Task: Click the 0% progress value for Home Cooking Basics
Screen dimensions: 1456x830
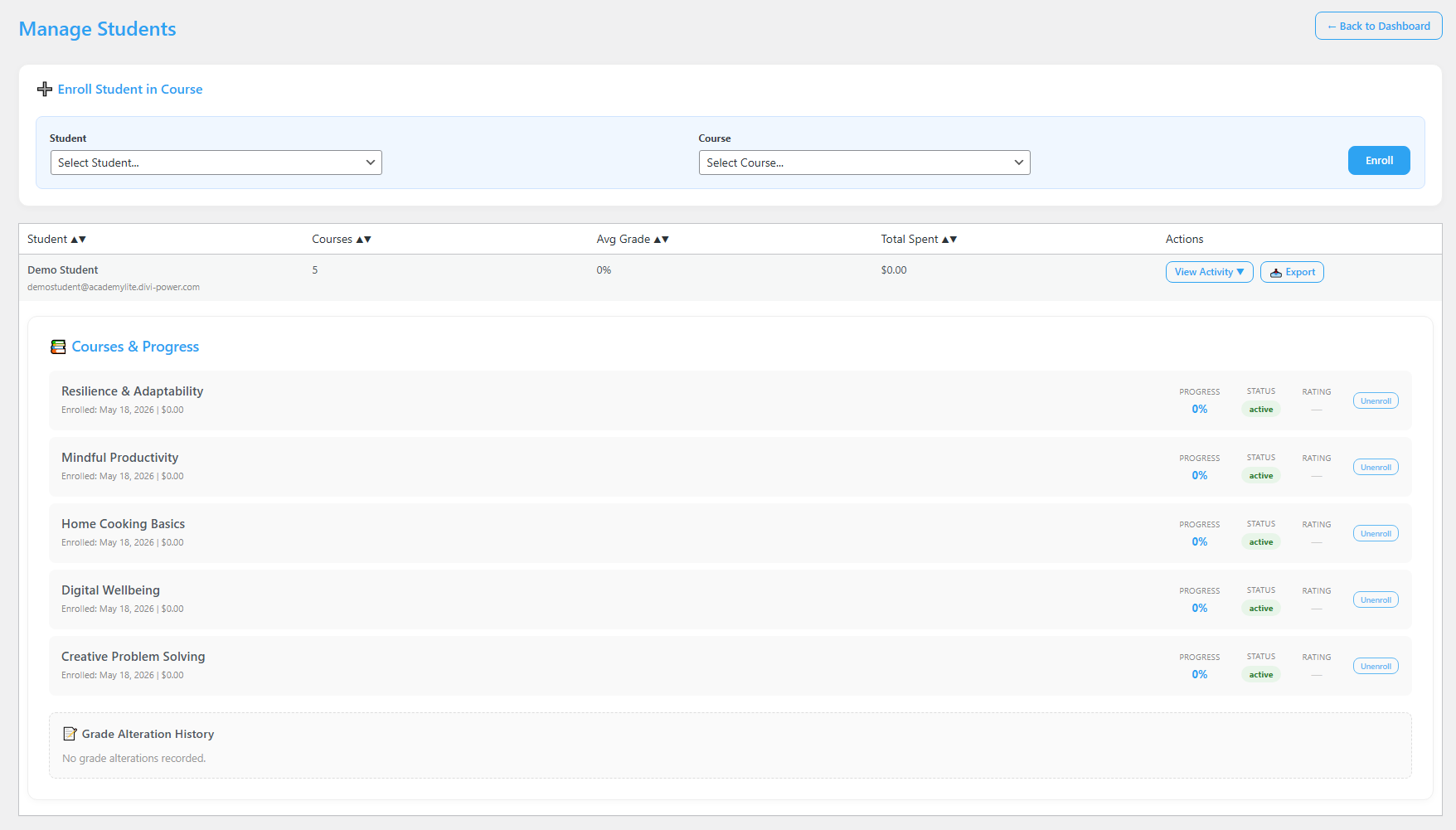Action: [x=1200, y=542]
